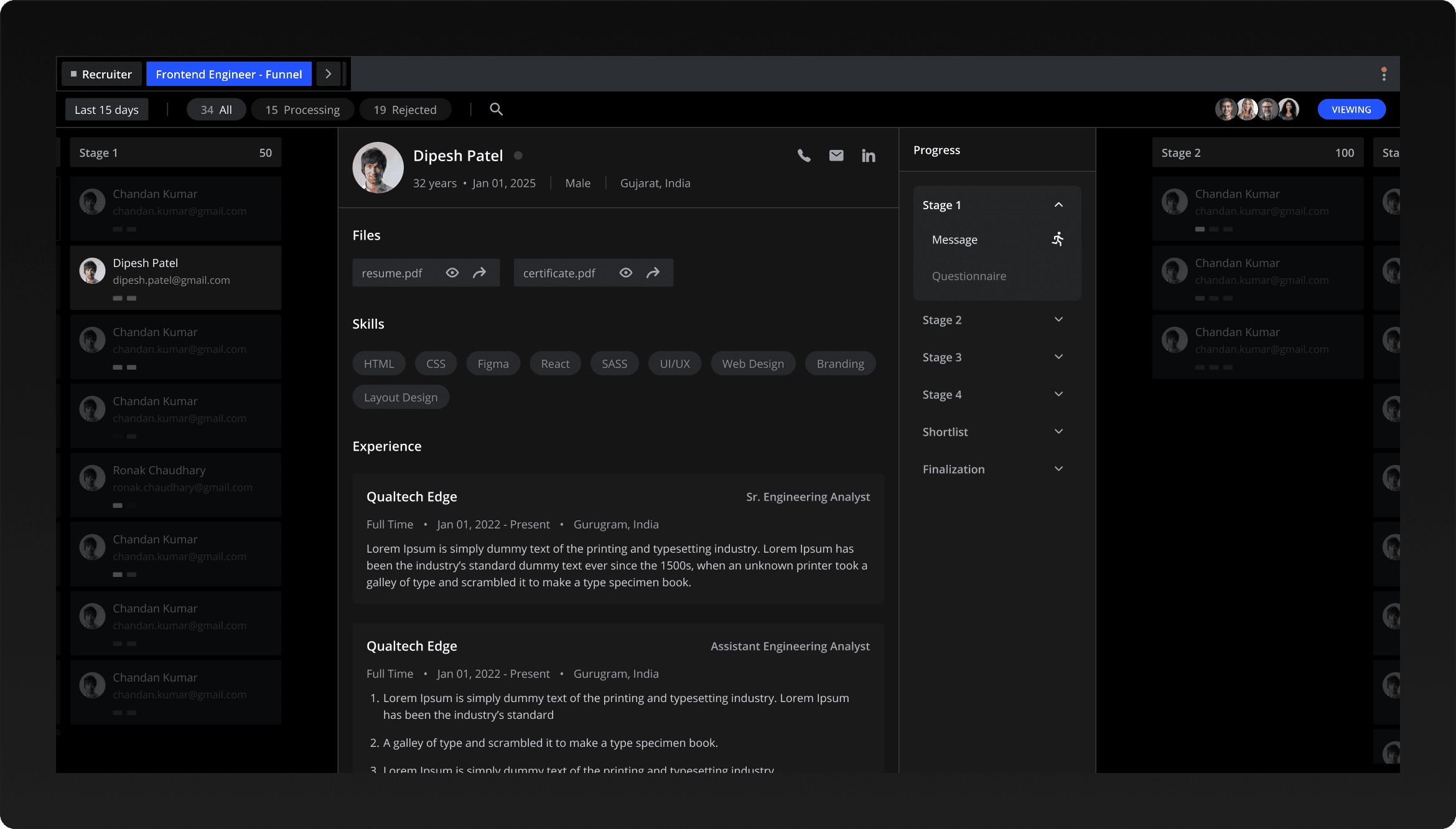
Task: Click the VIEWING button
Action: pyautogui.click(x=1351, y=110)
